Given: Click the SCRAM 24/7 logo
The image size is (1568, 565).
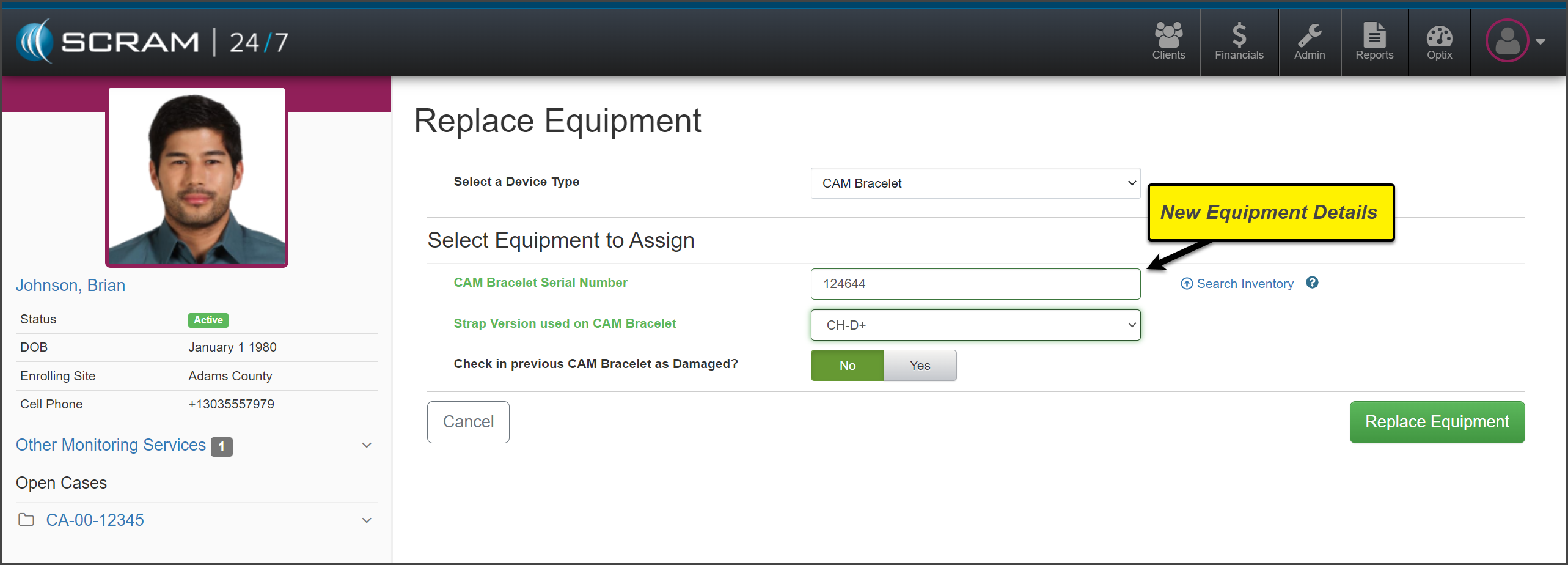Looking at the screenshot, I should [152, 42].
